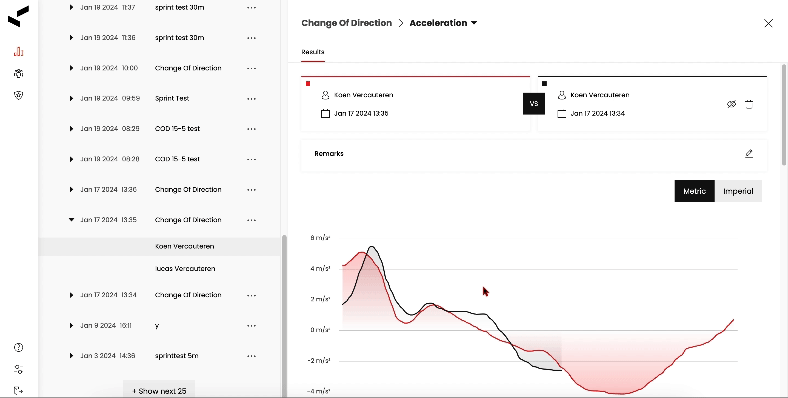
Task: Open the Acceleration dropdown
Action: [443, 23]
